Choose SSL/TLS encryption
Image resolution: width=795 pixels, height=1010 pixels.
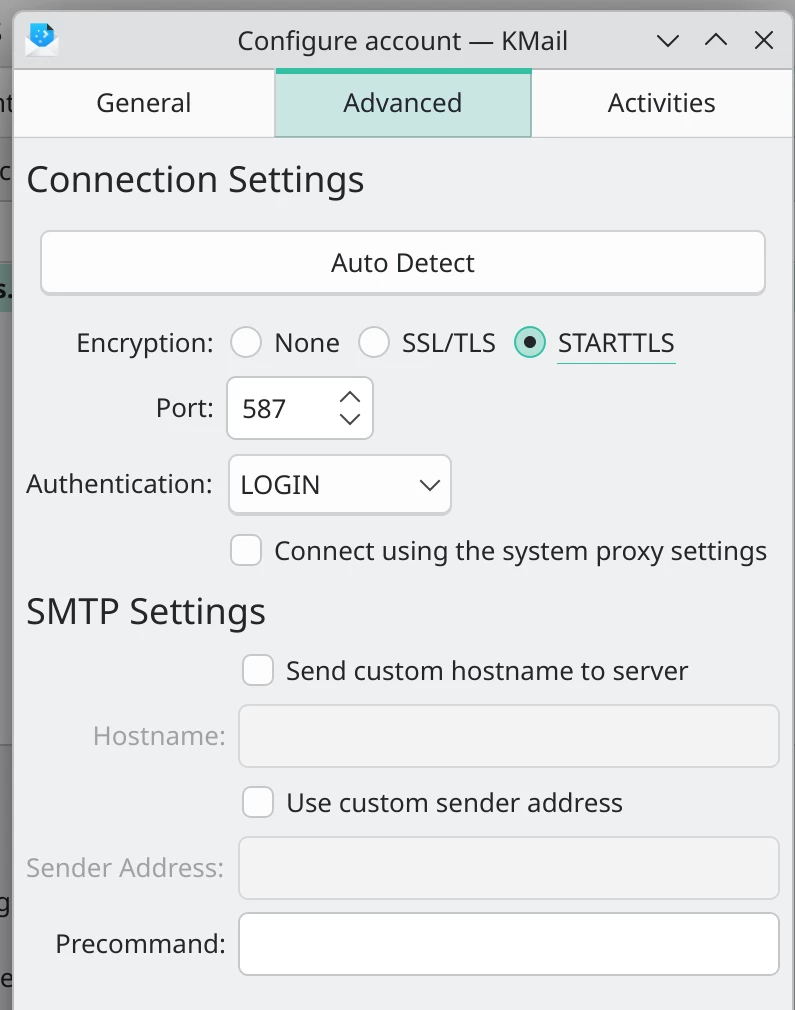point(374,343)
